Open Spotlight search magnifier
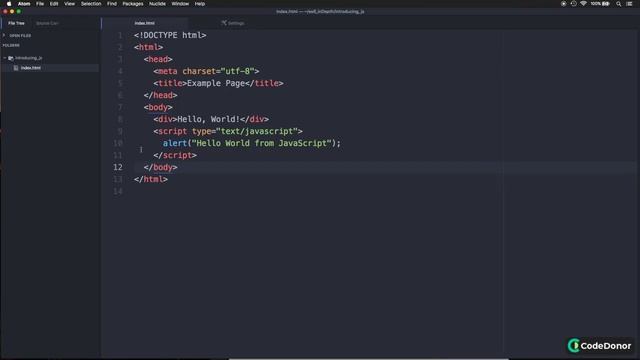The height and width of the screenshot is (360, 640). (619, 4)
